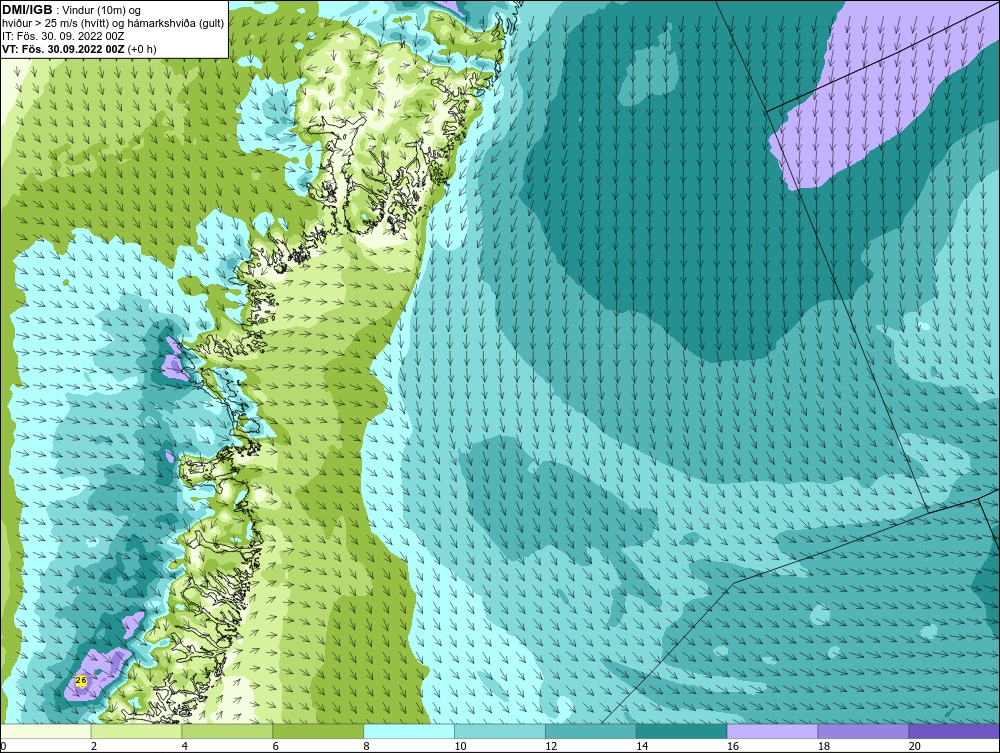Image resolution: width=1000 pixels, height=753 pixels.
Task: Select the 4–6 m/s green legend swatch
Action: [x=227, y=731]
